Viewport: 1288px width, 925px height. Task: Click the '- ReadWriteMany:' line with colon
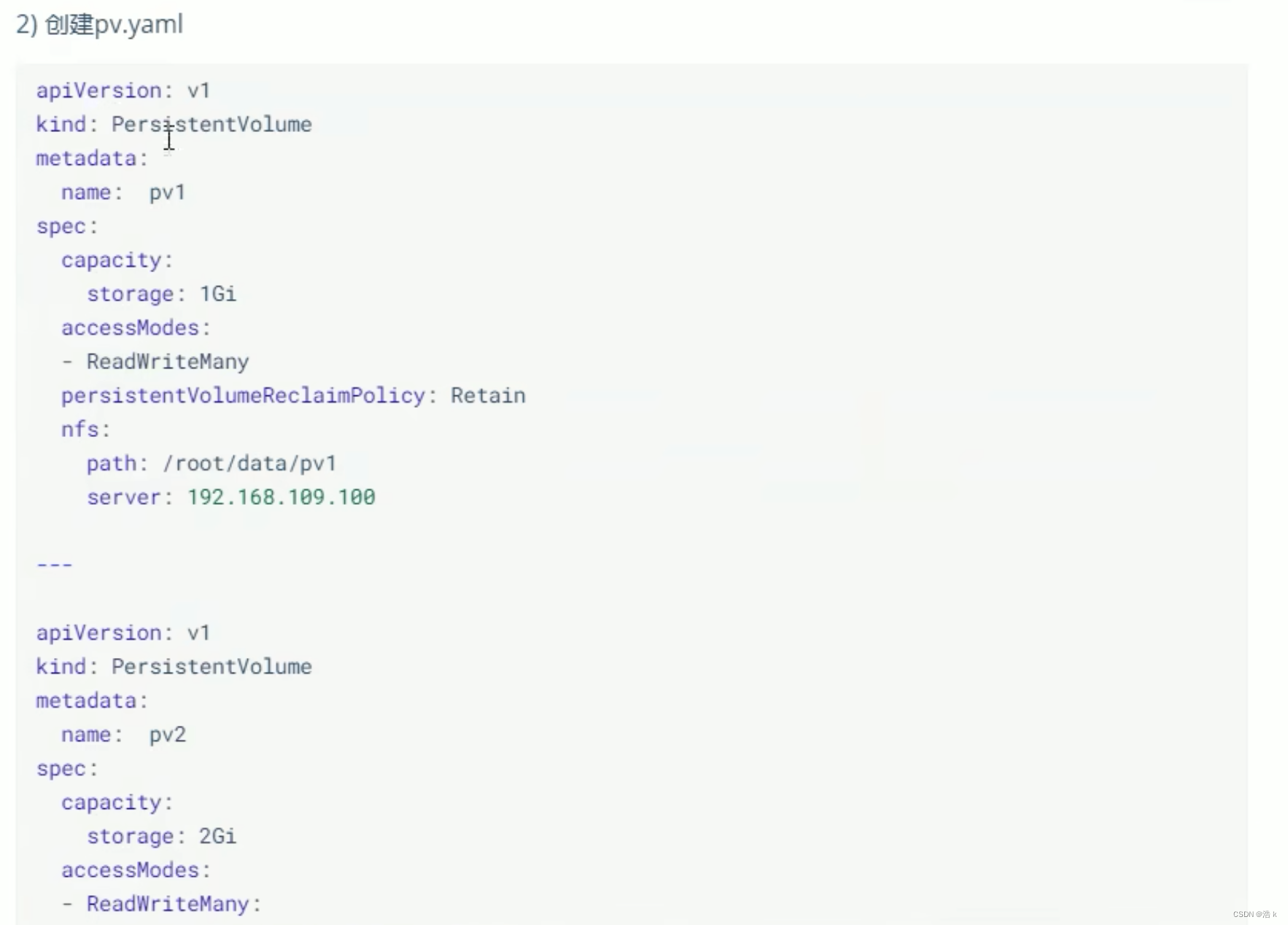tap(161, 904)
